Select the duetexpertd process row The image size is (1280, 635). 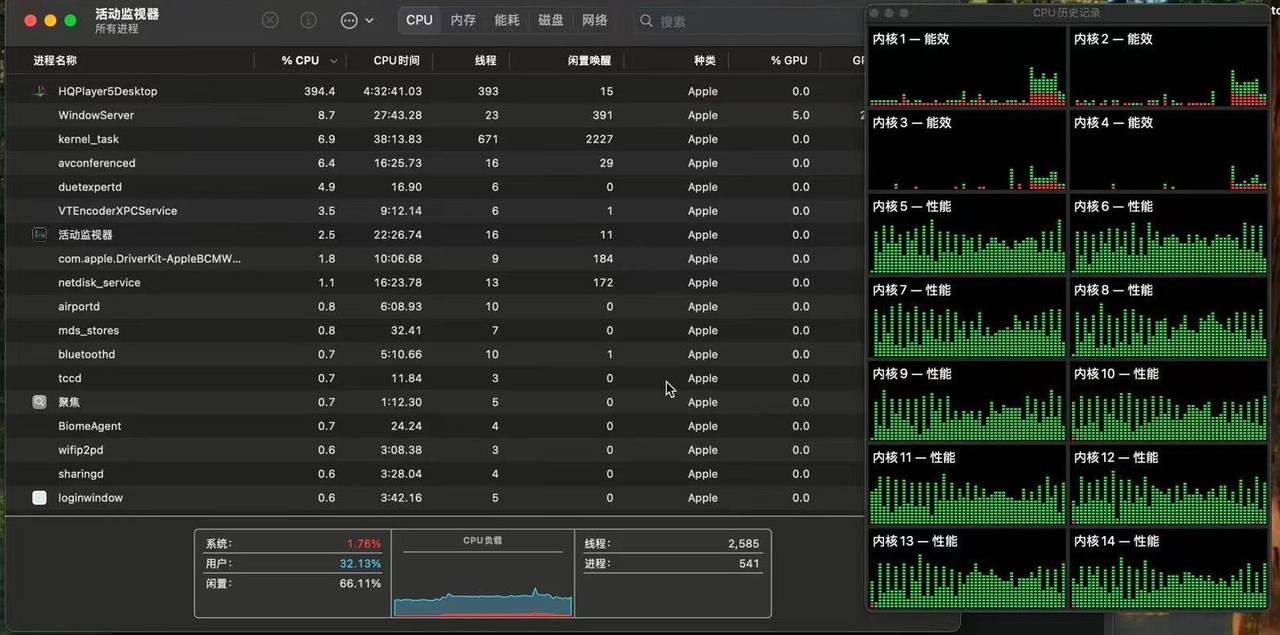(x=435, y=187)
